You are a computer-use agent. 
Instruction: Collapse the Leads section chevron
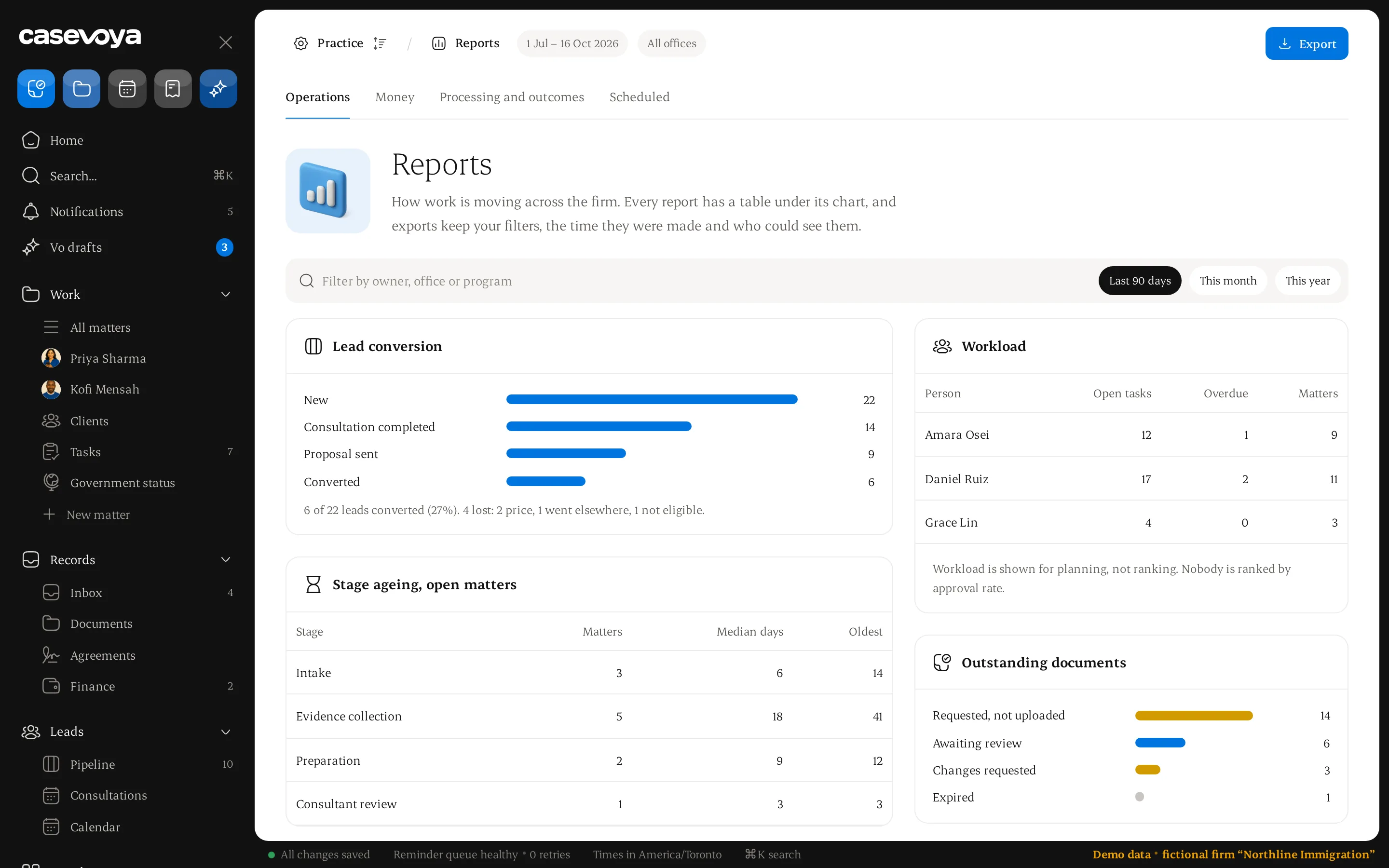click(226, 732)
